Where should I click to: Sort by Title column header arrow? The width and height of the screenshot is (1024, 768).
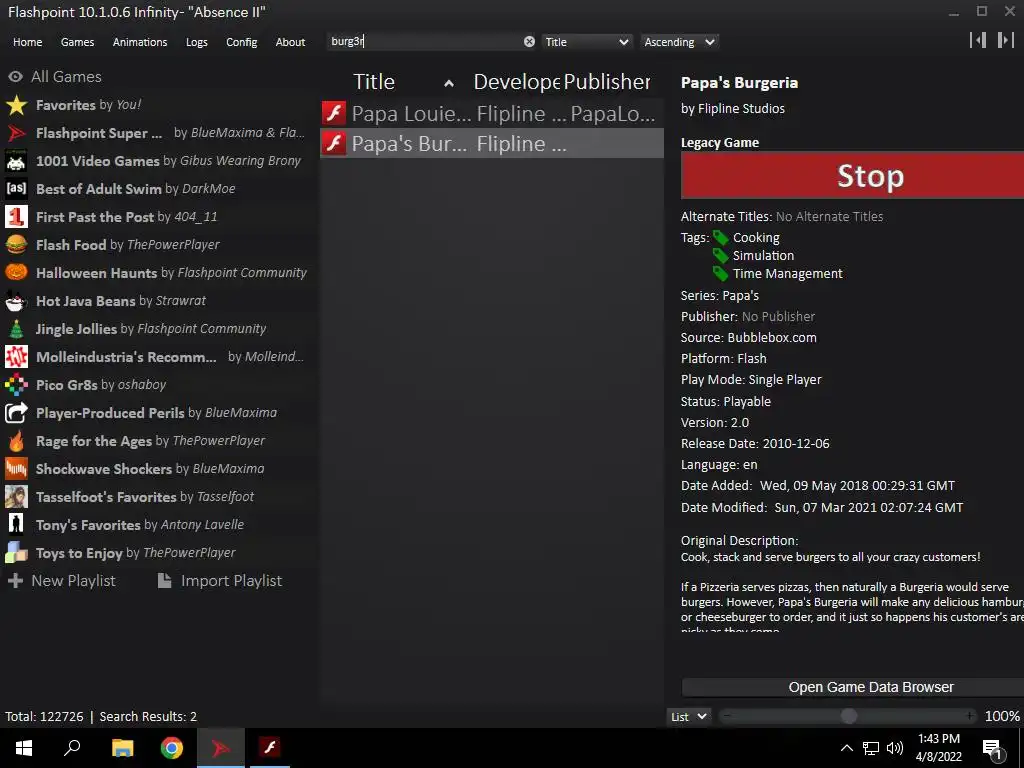click(449, 83)
